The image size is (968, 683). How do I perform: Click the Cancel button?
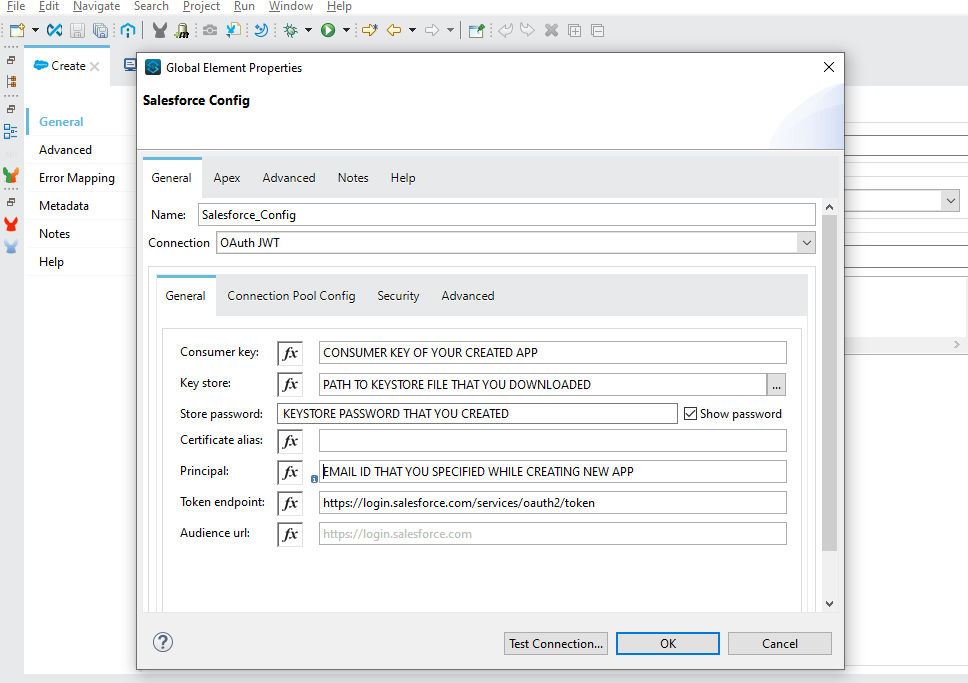click(780, 643)
